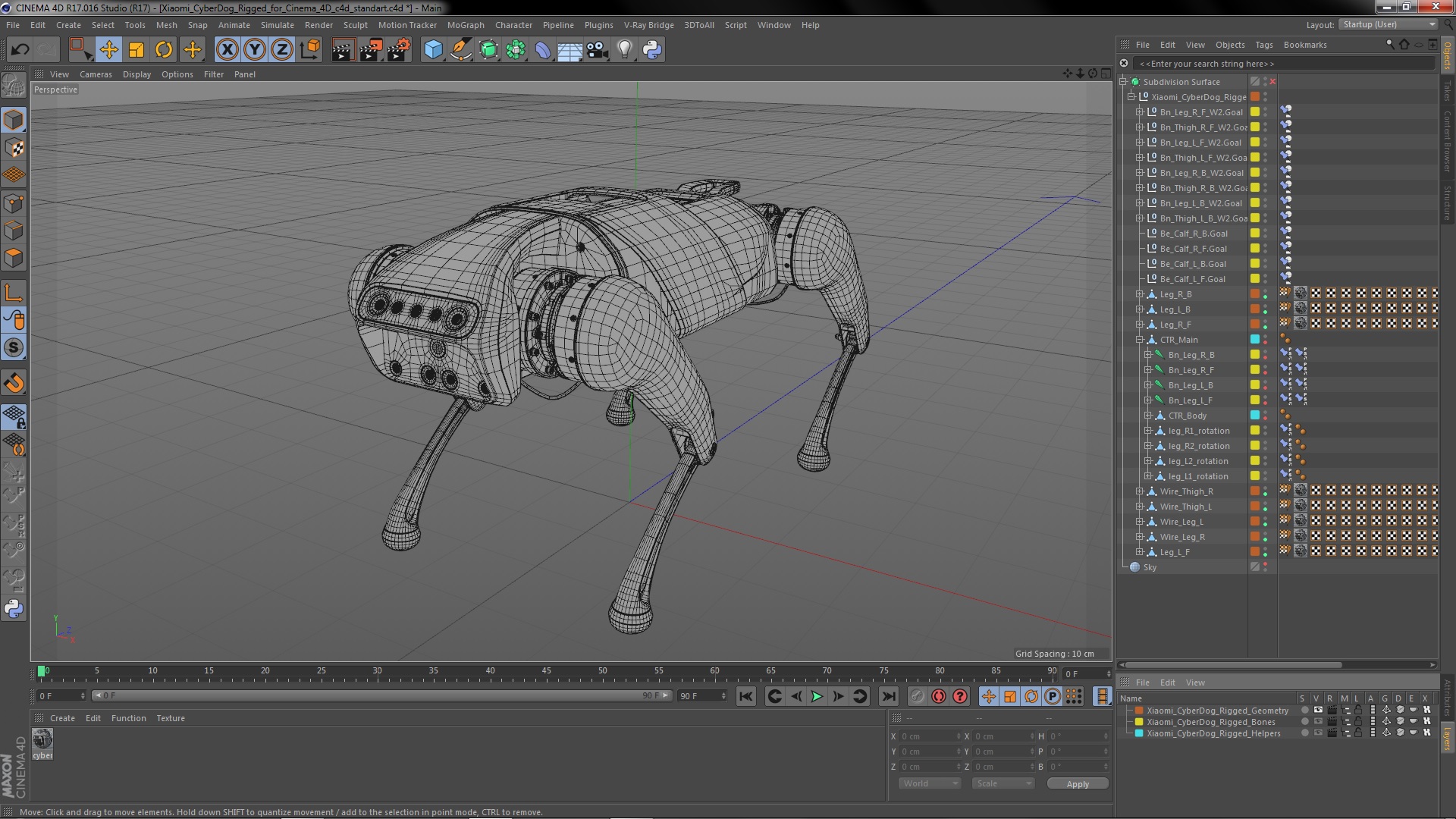The width and height of the screenshot is (1456, 819).
Task: Render the active view
Action: click(342, 50)
